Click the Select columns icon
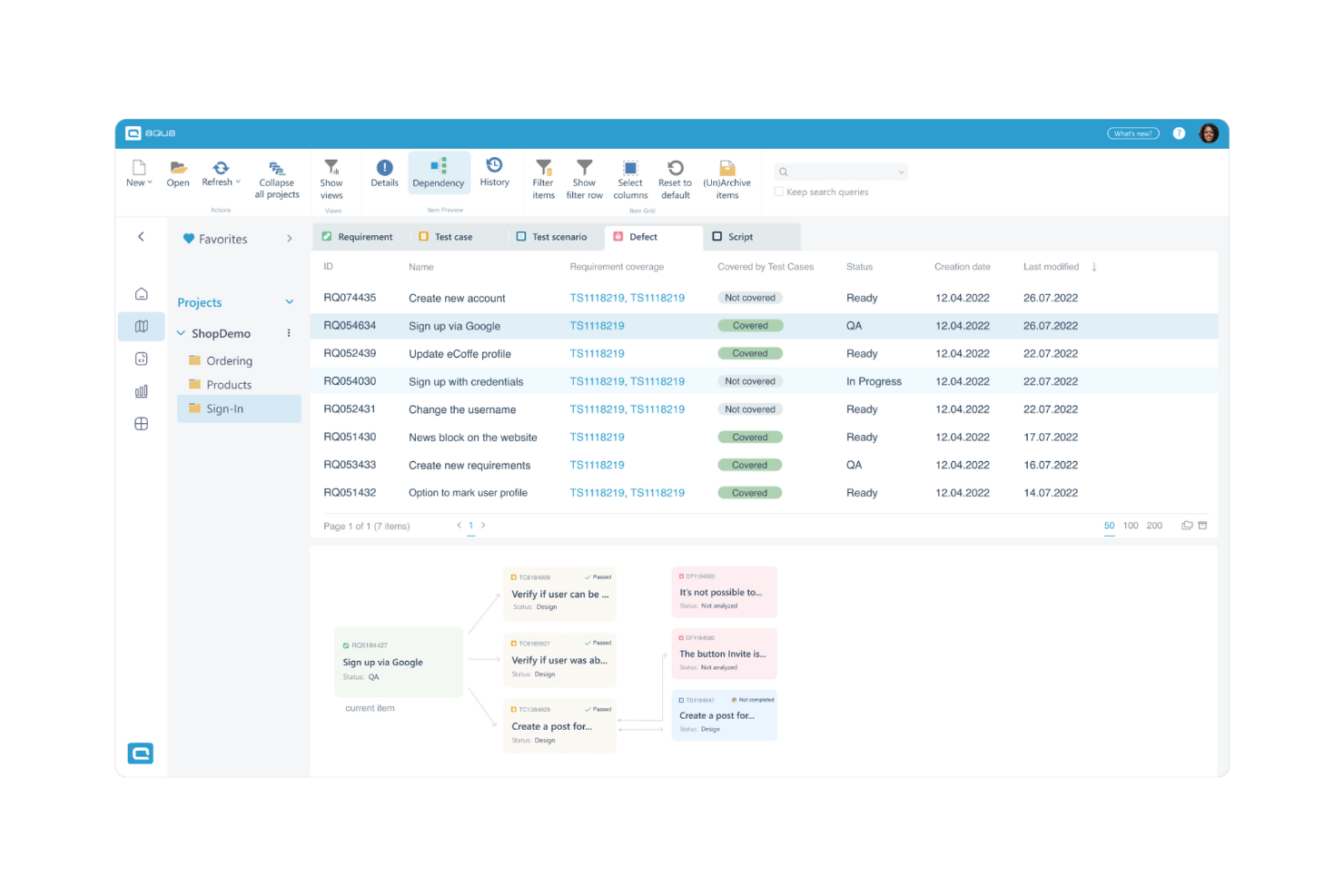Screen dimensions: 1344x896 click(x=630, y=177)
